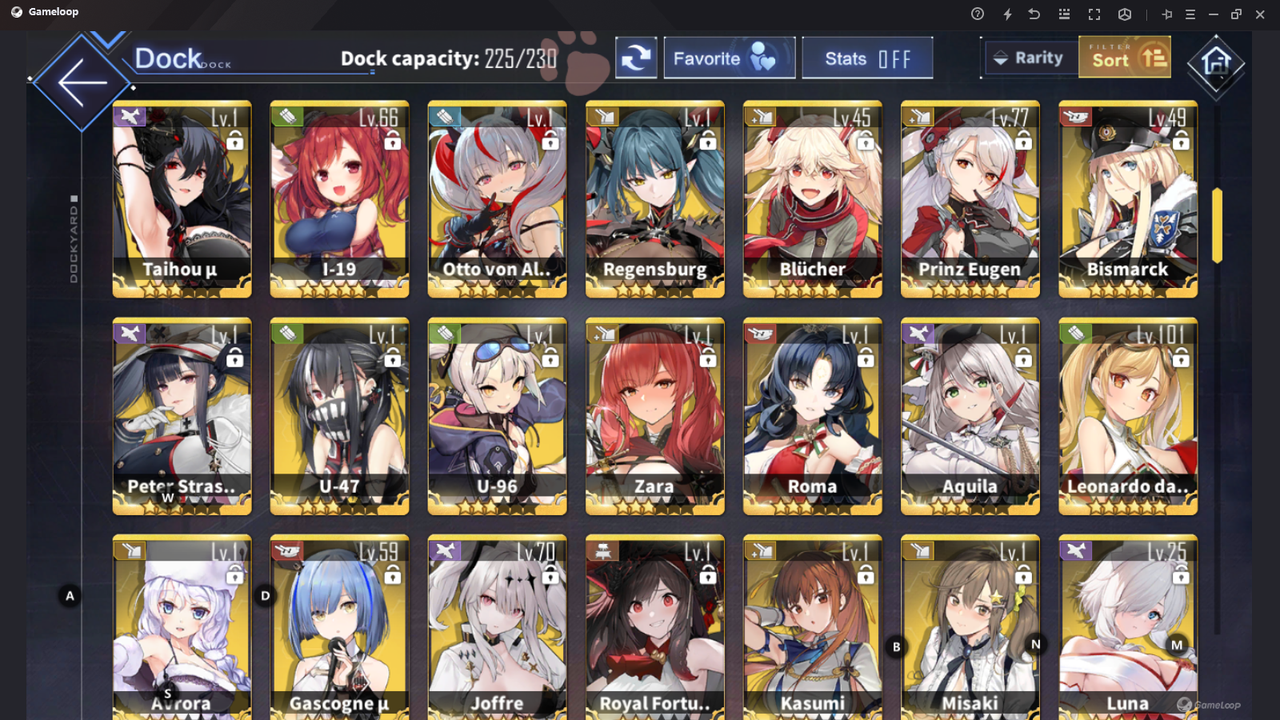Viewport: 1280px width, 720px height.
Task: Open the Gameloop hamburger menu
Action: pos(1190,14)
